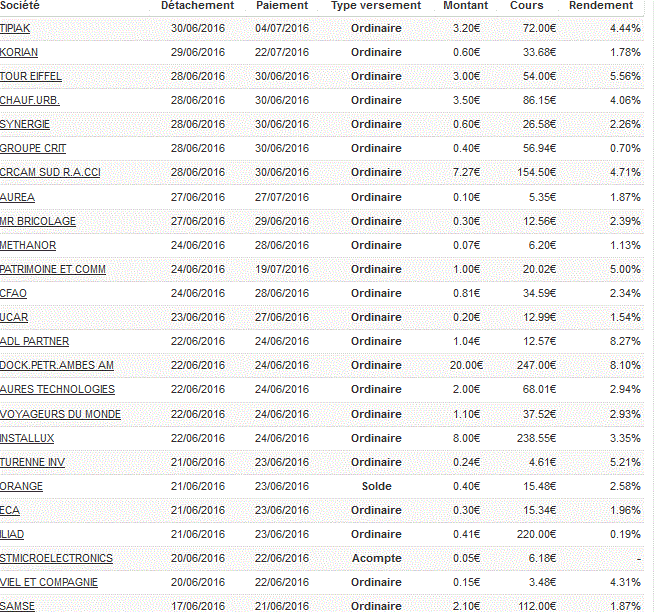Viewport: 663px width, 612px height.
Task: Select the 19/07/2016 payment date for PATRIMOINE
Action: point(282,270)
